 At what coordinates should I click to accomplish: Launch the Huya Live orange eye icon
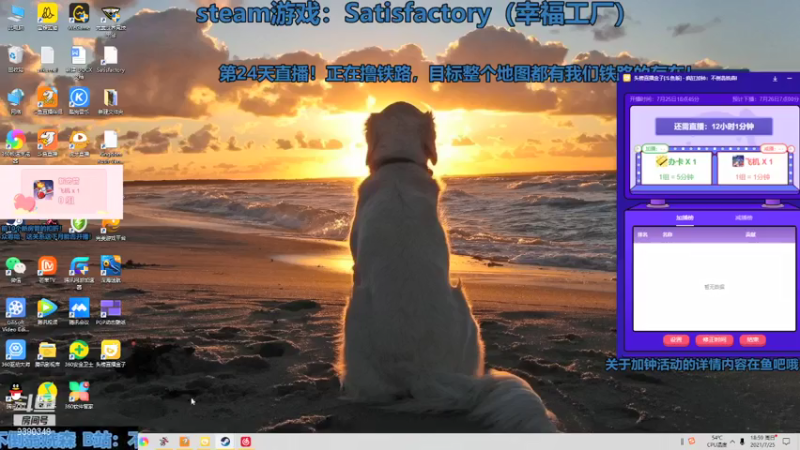coord(79,143)
